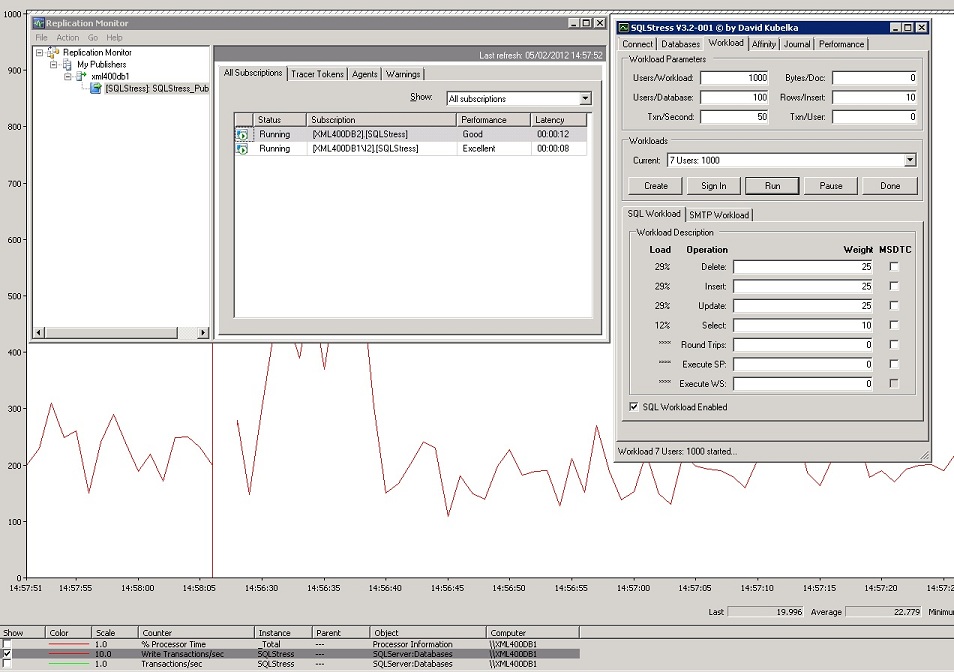The height and width of the screenshot is (672, 954).
Task: Click the xml400db1 publisher icon
Action: coord(81,77)
